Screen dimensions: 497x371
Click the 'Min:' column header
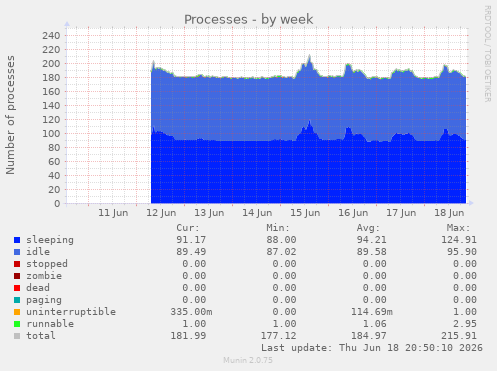pos(278,228)
